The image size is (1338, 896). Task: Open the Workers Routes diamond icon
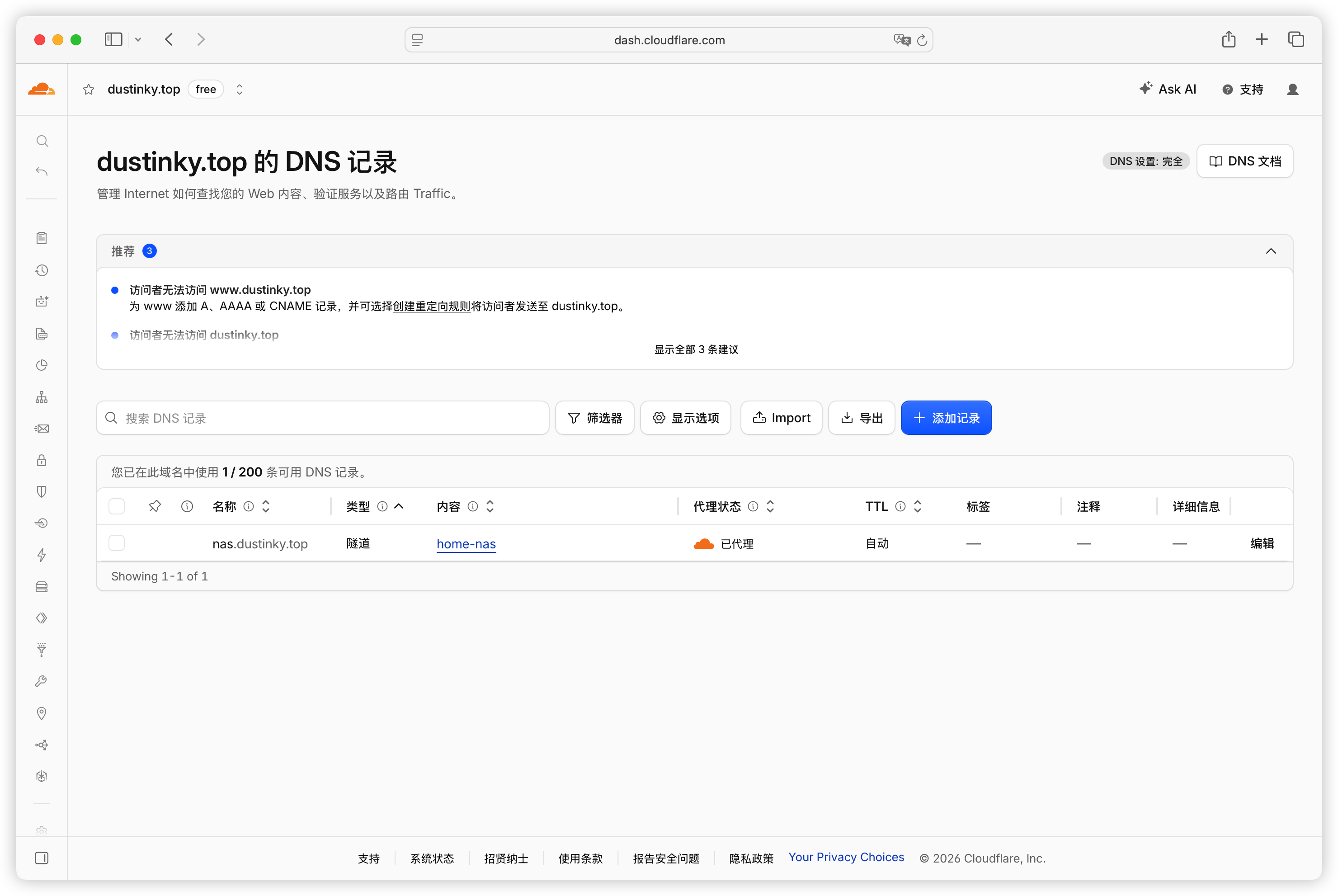[42, 618]
